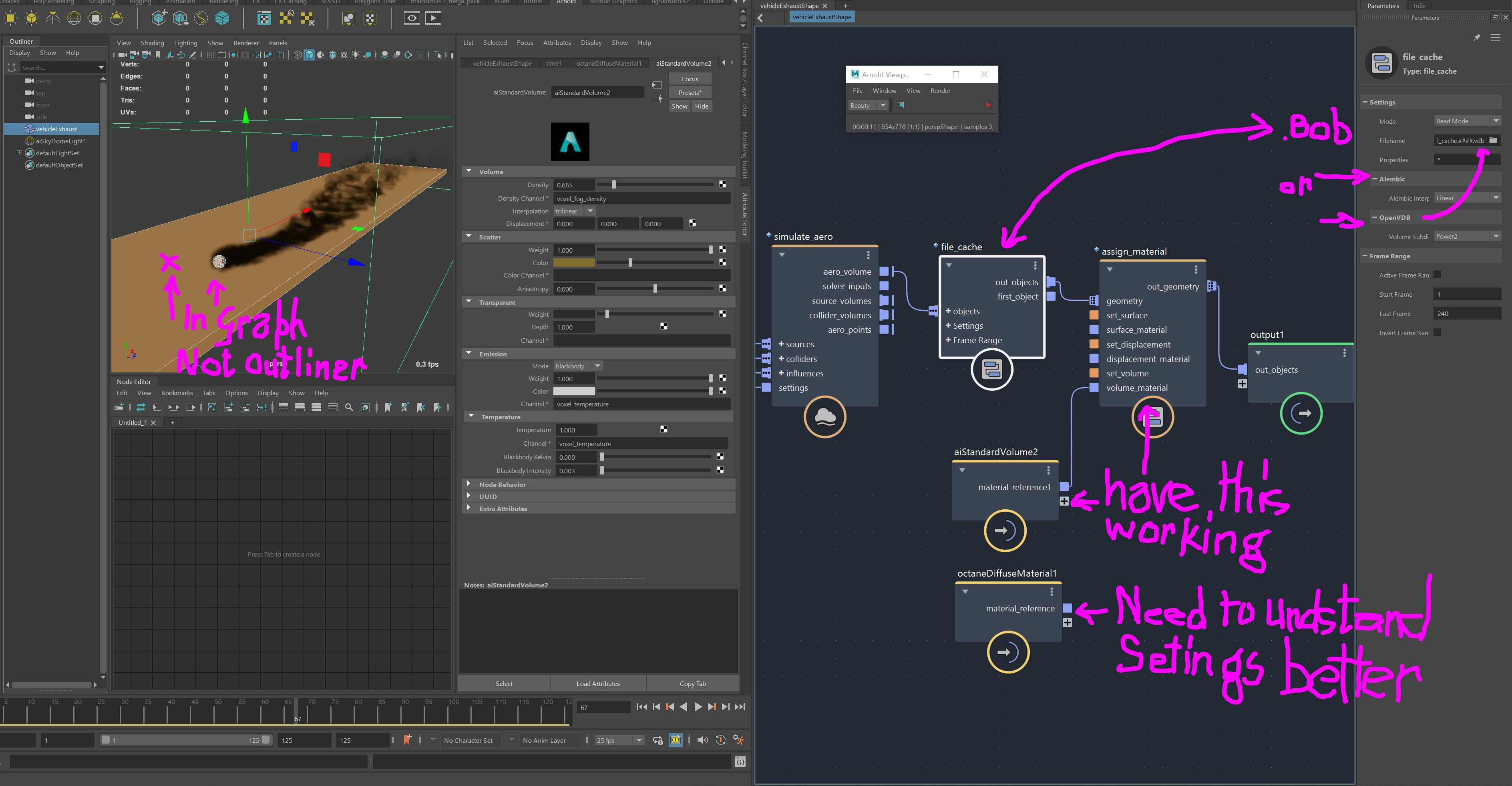Open the Parameters panel hamburger menu
The width and height of the screenshot is (1512, 786).
pyautogui.click(x=1496, y=38)
